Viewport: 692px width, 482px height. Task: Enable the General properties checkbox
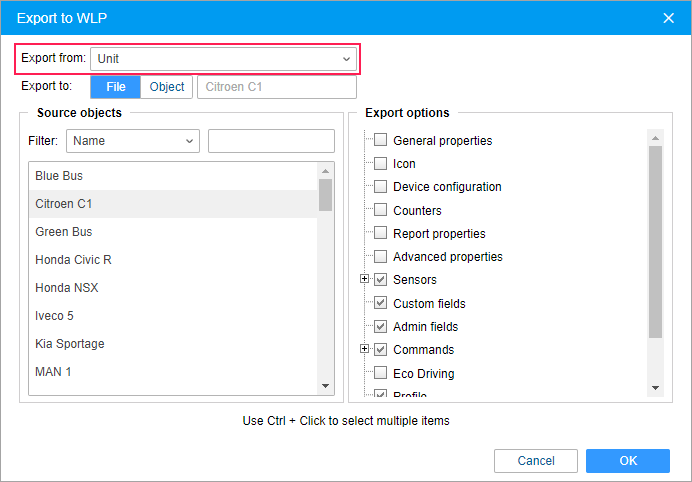click(x=380, y=140)
